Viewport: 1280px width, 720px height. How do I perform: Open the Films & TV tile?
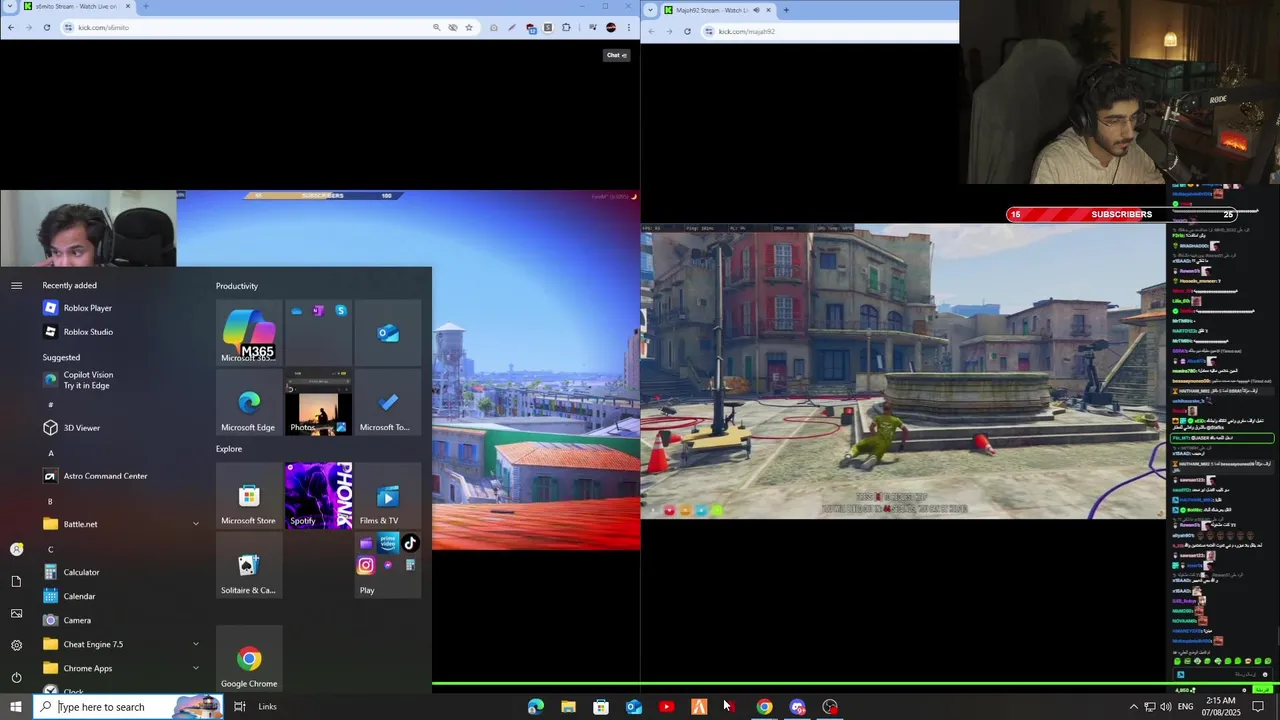click(388, 496)
